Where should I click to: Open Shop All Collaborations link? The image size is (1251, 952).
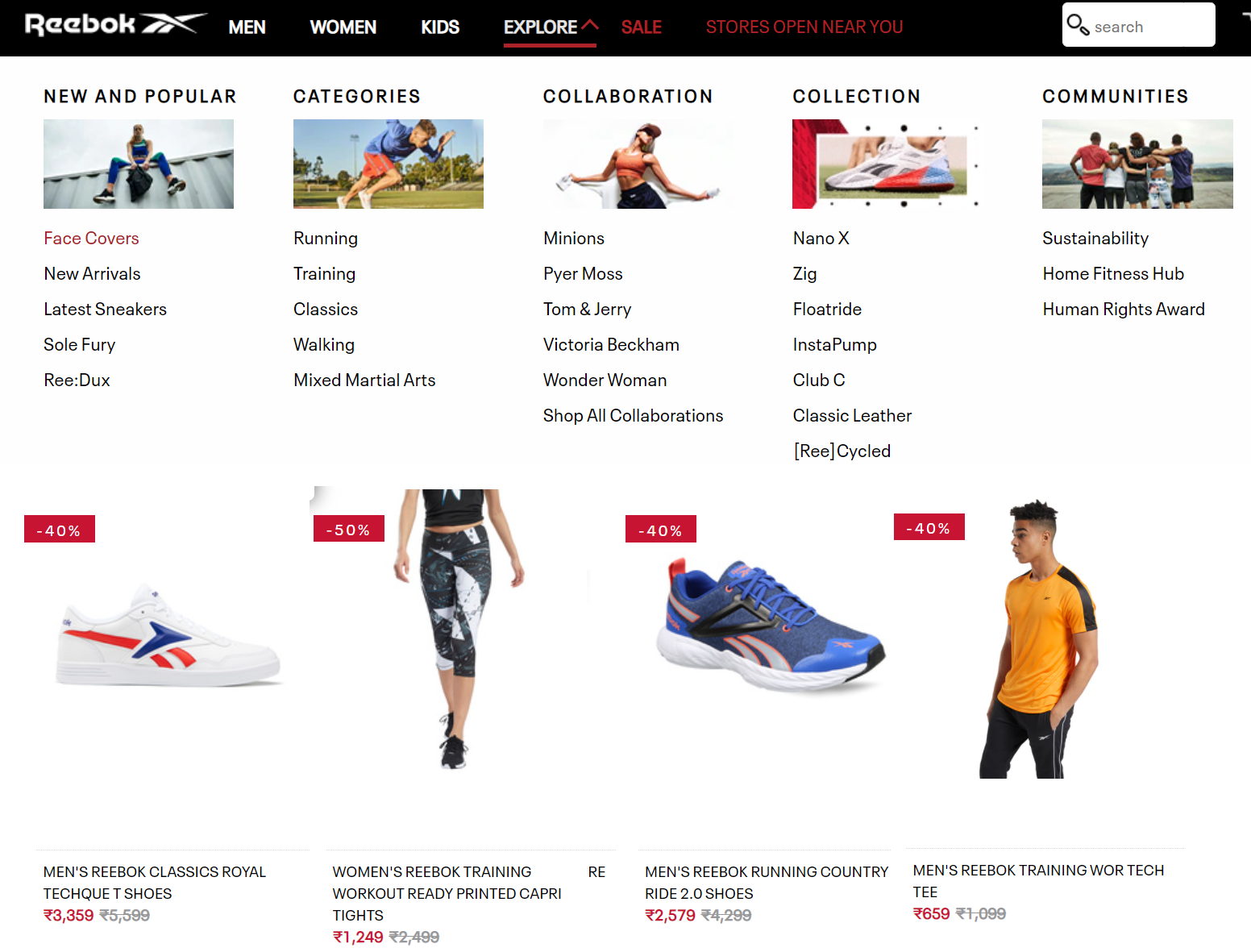coord(633,416)
